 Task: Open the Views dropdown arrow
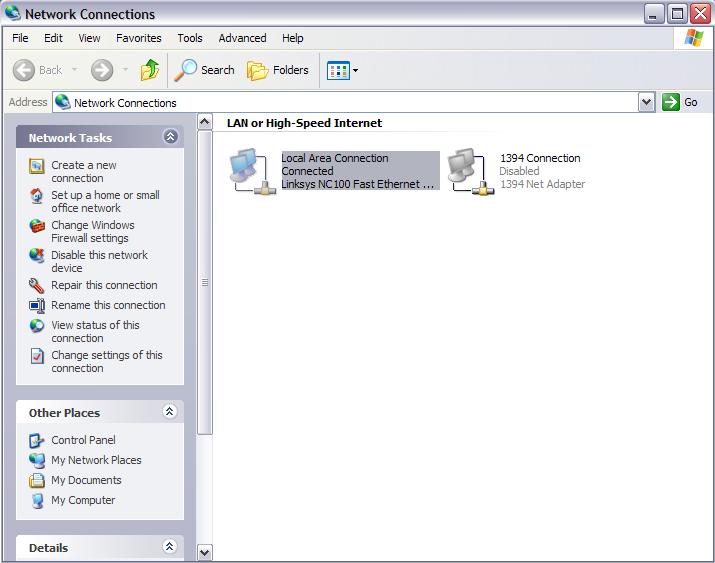point(356,70)
